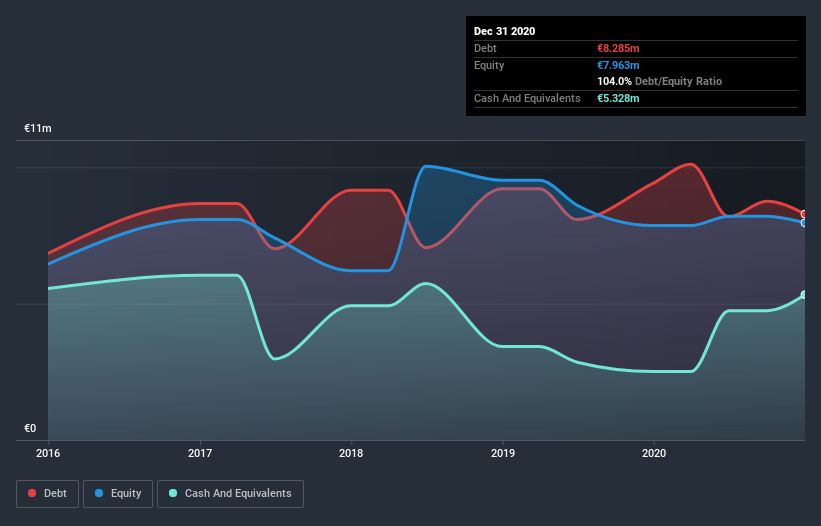Viewport: 821px width, 526px height.
Task: Click the 104.0% Debt/Equity Ratio text
Action: click(x=660, y=81)
